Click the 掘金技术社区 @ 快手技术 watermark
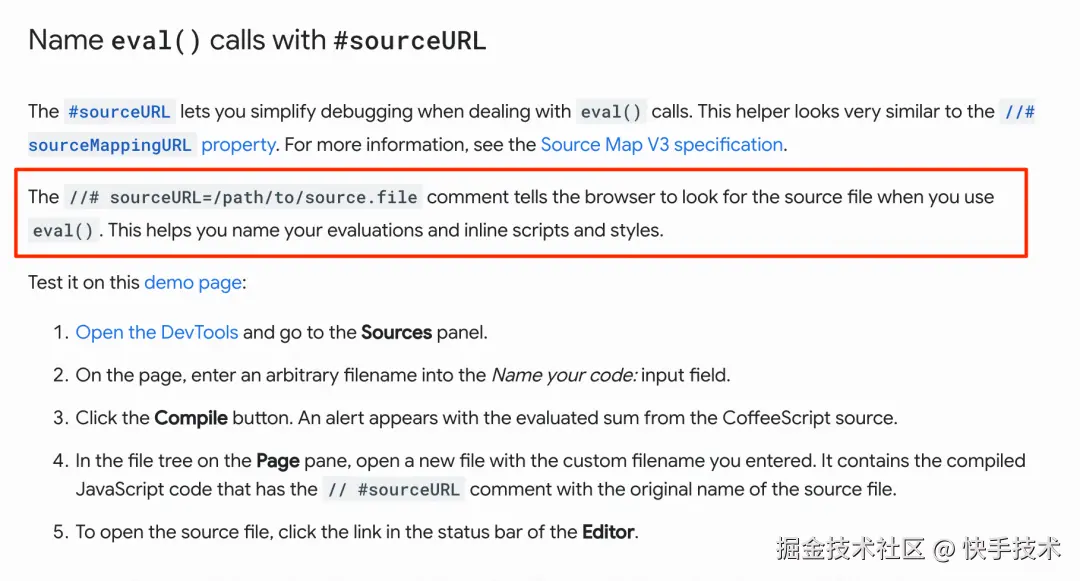This screenshot has height=581, width=1080. click(x=917, y=549)
